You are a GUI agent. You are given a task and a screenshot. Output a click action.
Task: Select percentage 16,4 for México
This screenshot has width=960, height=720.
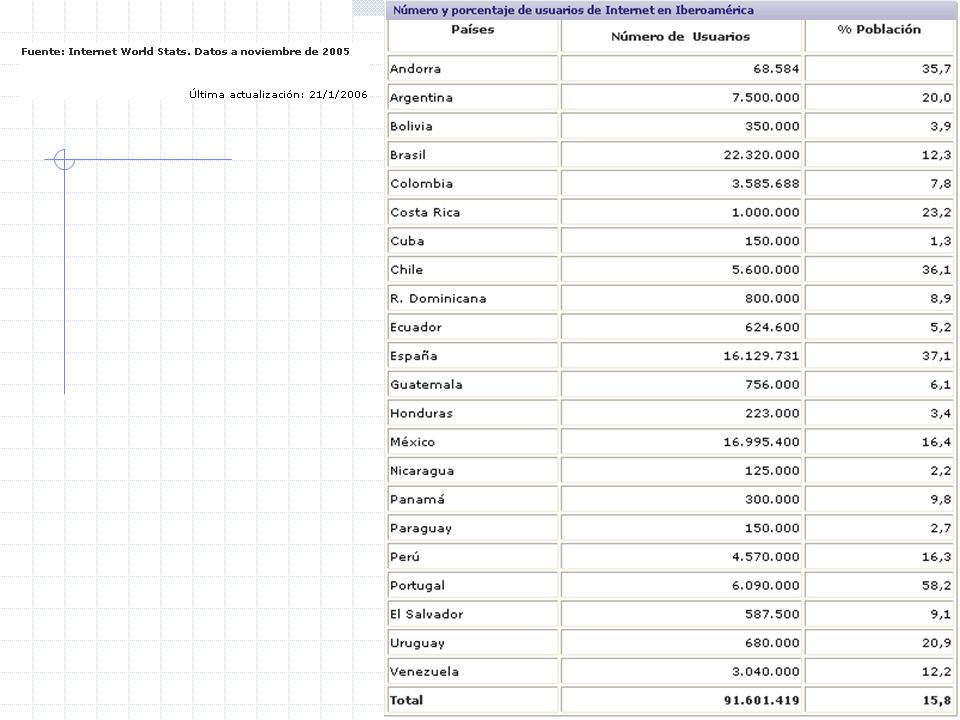pyautogui.click(x=937, y=442)
